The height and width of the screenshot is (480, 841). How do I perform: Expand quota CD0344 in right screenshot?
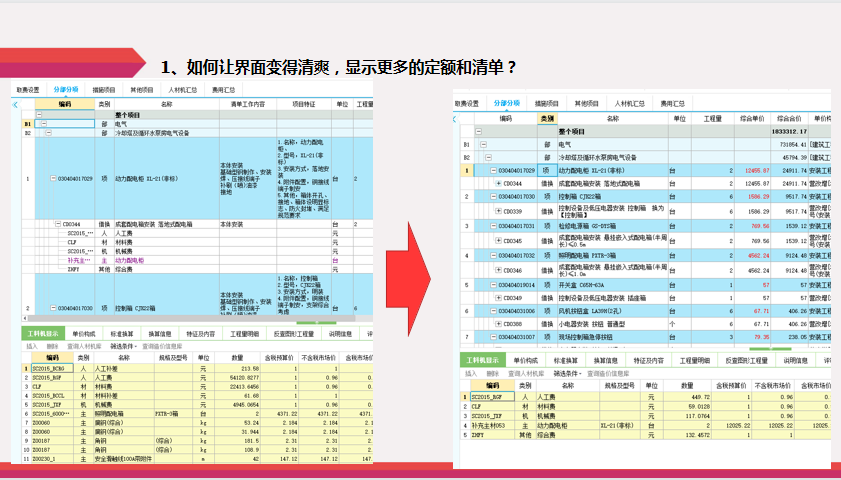498,183
